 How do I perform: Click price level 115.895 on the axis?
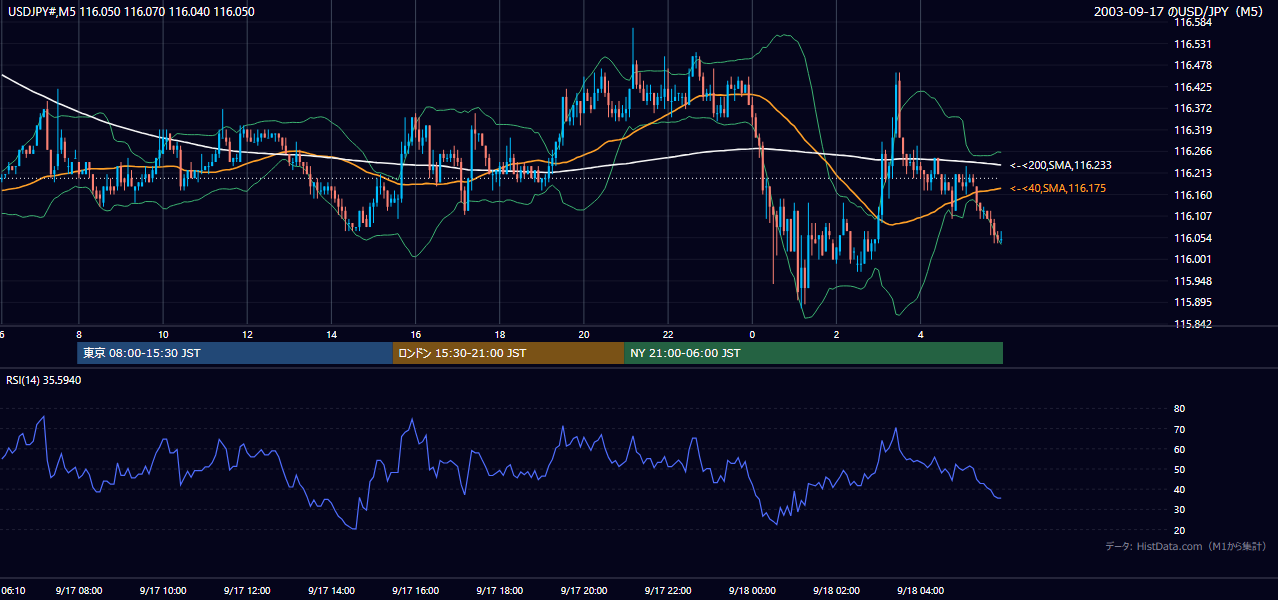tap(1192, 303)
